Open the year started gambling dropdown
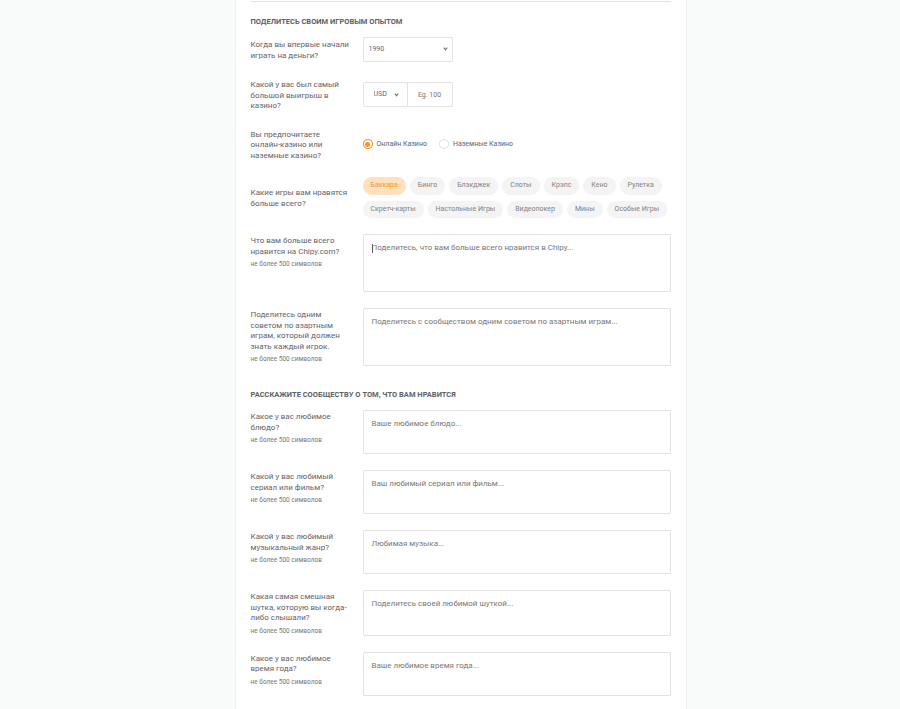 [408, 49]
